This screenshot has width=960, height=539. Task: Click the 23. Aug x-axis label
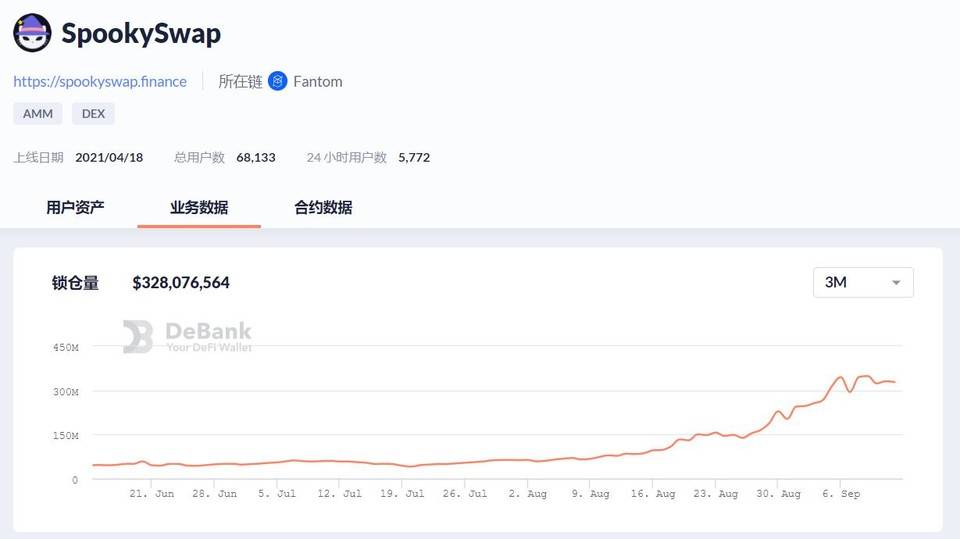click(715, 493)
